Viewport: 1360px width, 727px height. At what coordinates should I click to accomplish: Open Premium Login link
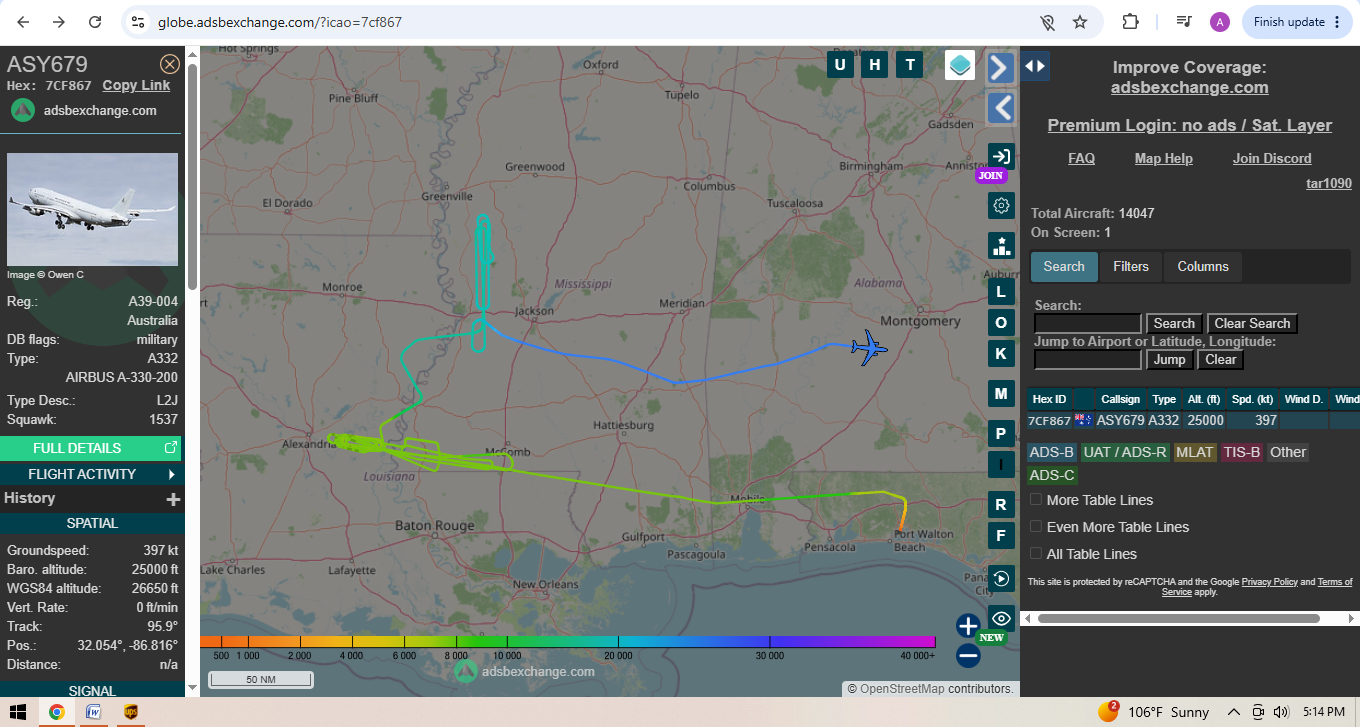click(x=1190, y=125)
